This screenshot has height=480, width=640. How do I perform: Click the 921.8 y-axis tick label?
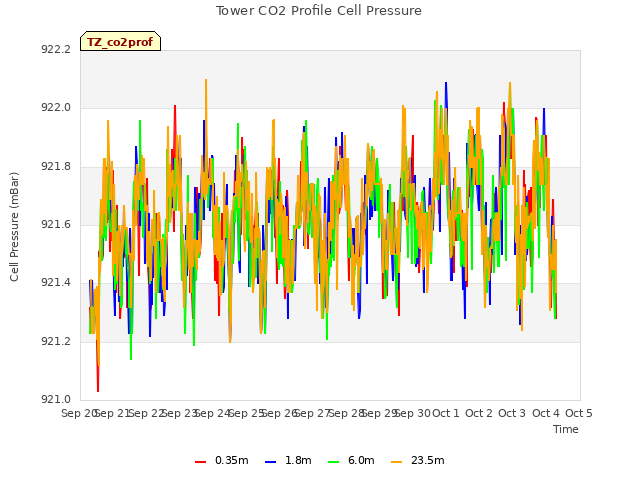coord(56,167)
